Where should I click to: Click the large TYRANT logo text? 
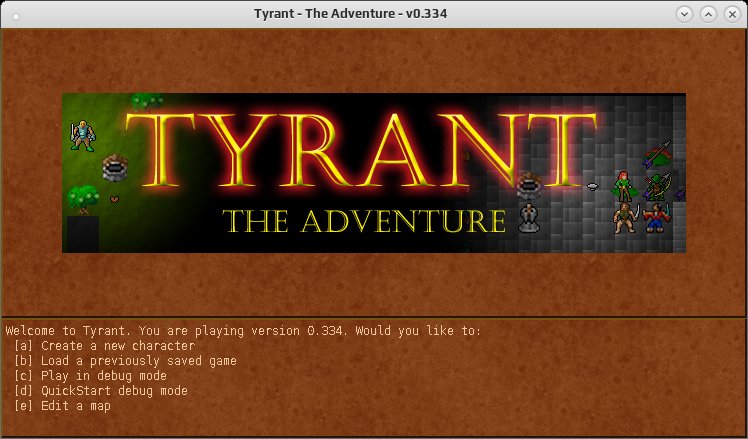(361, 150)
